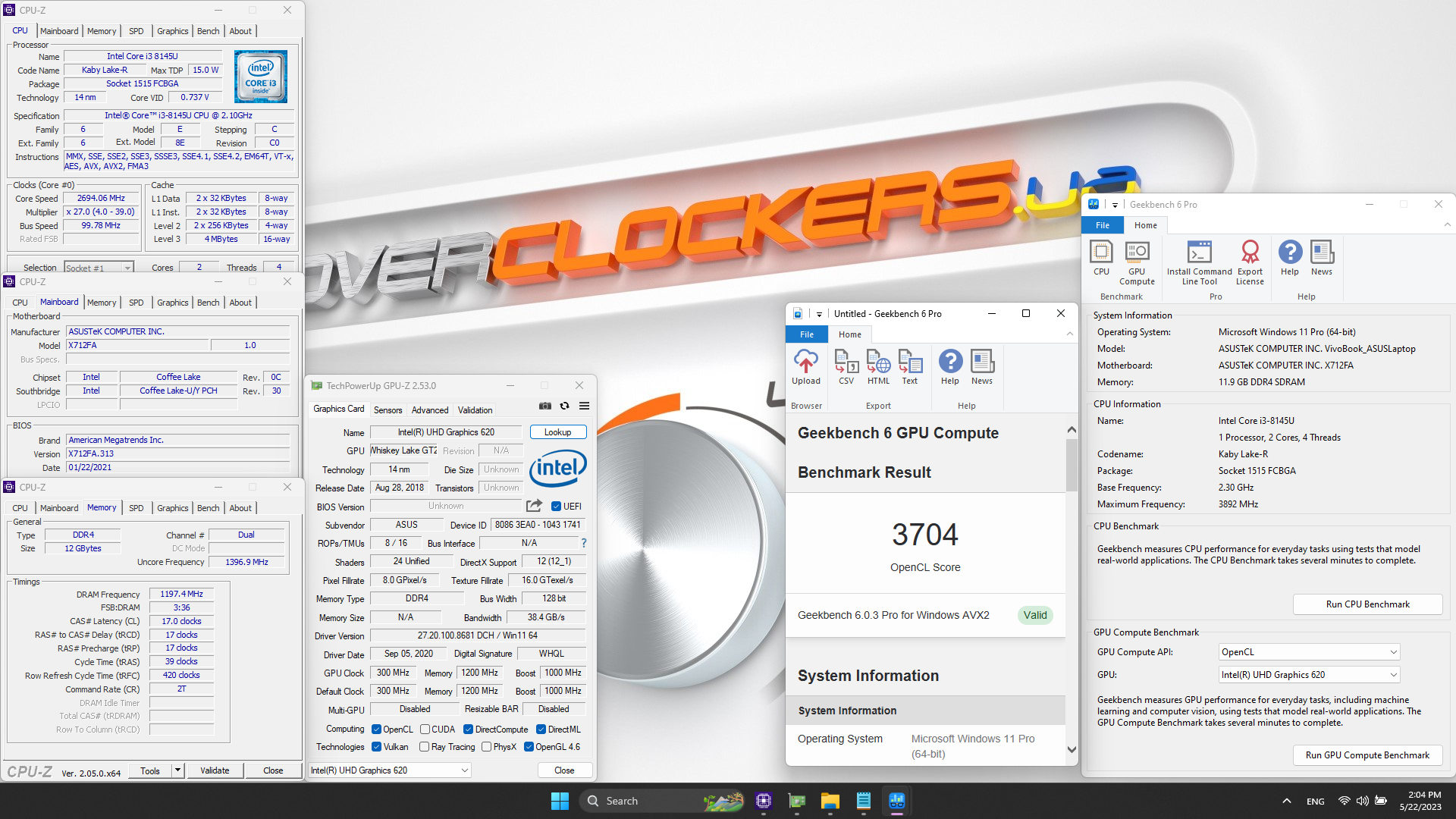
Task: Open the taskbar clock and date
Action: tap(1420, 801)
